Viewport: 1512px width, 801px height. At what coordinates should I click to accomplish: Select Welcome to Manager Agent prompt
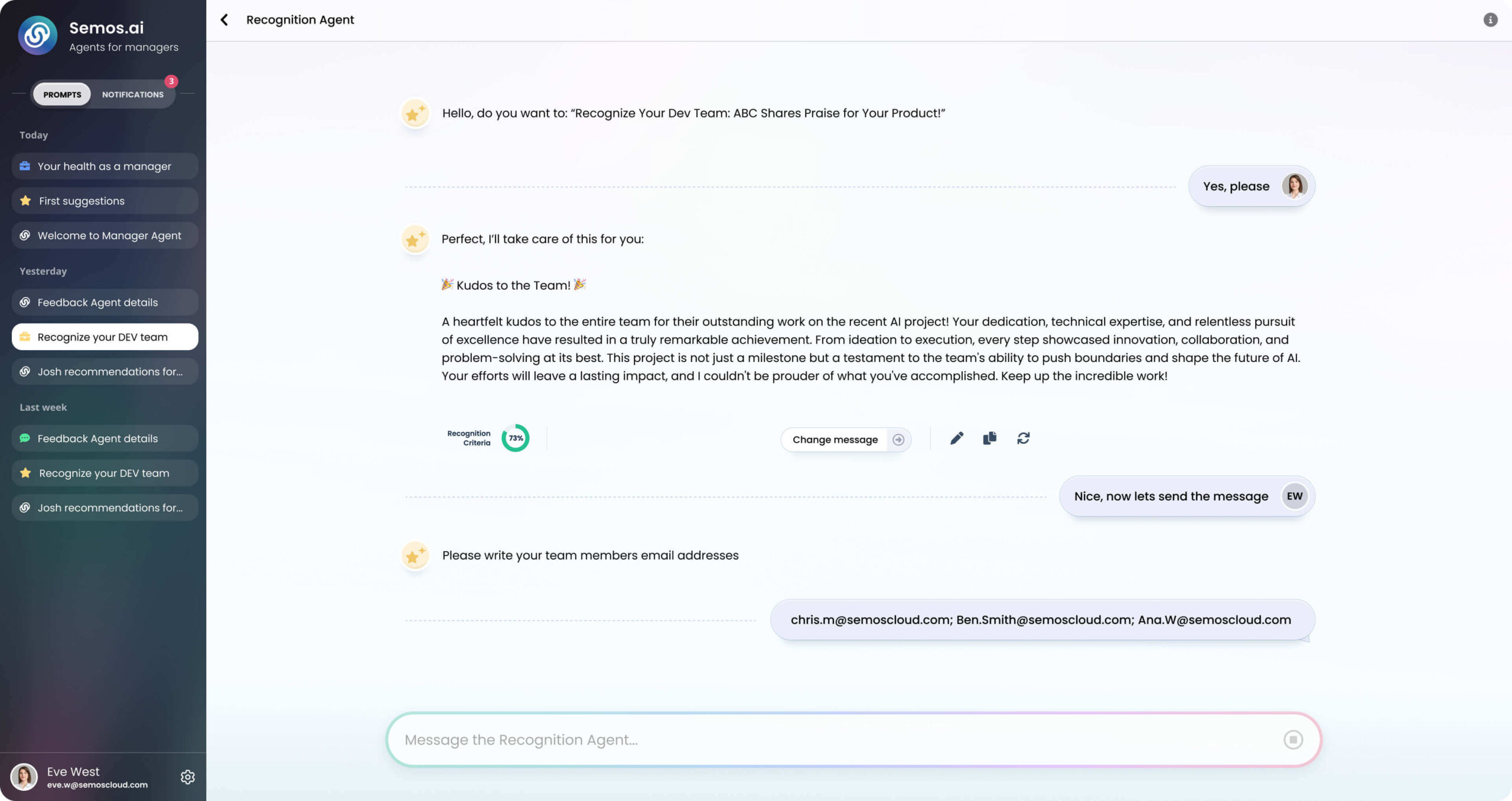coord(105,236)
